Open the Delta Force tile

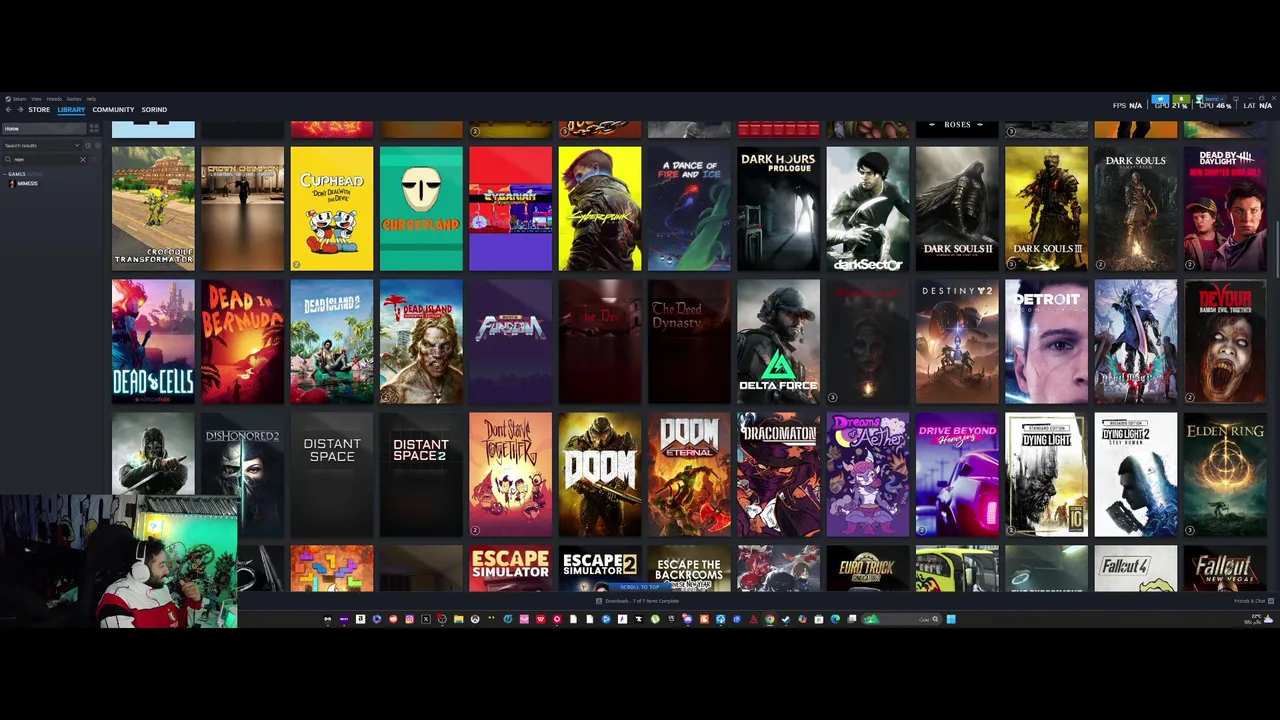(x=779, y=342)
